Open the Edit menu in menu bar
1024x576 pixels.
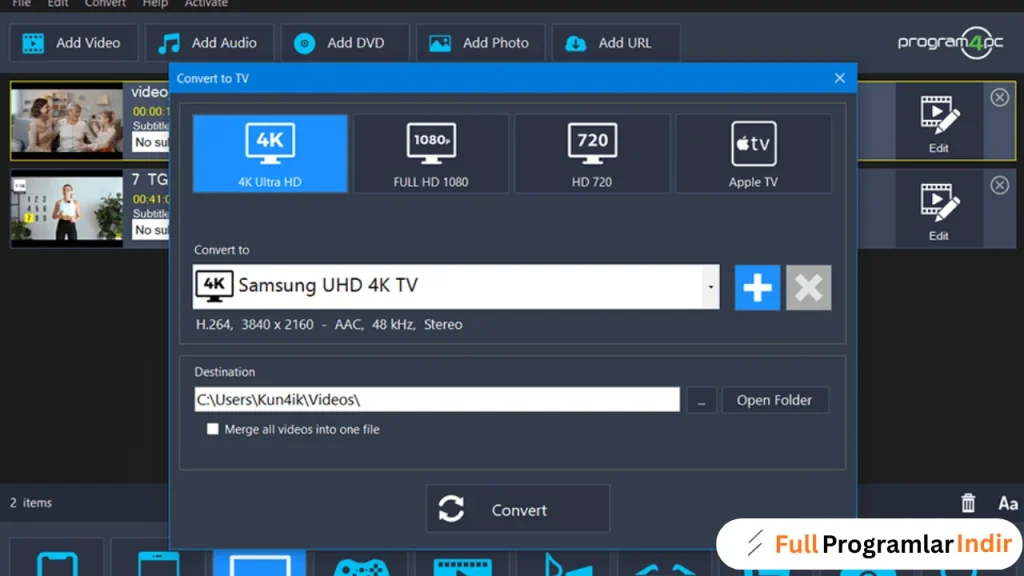[x=57, y=4]
